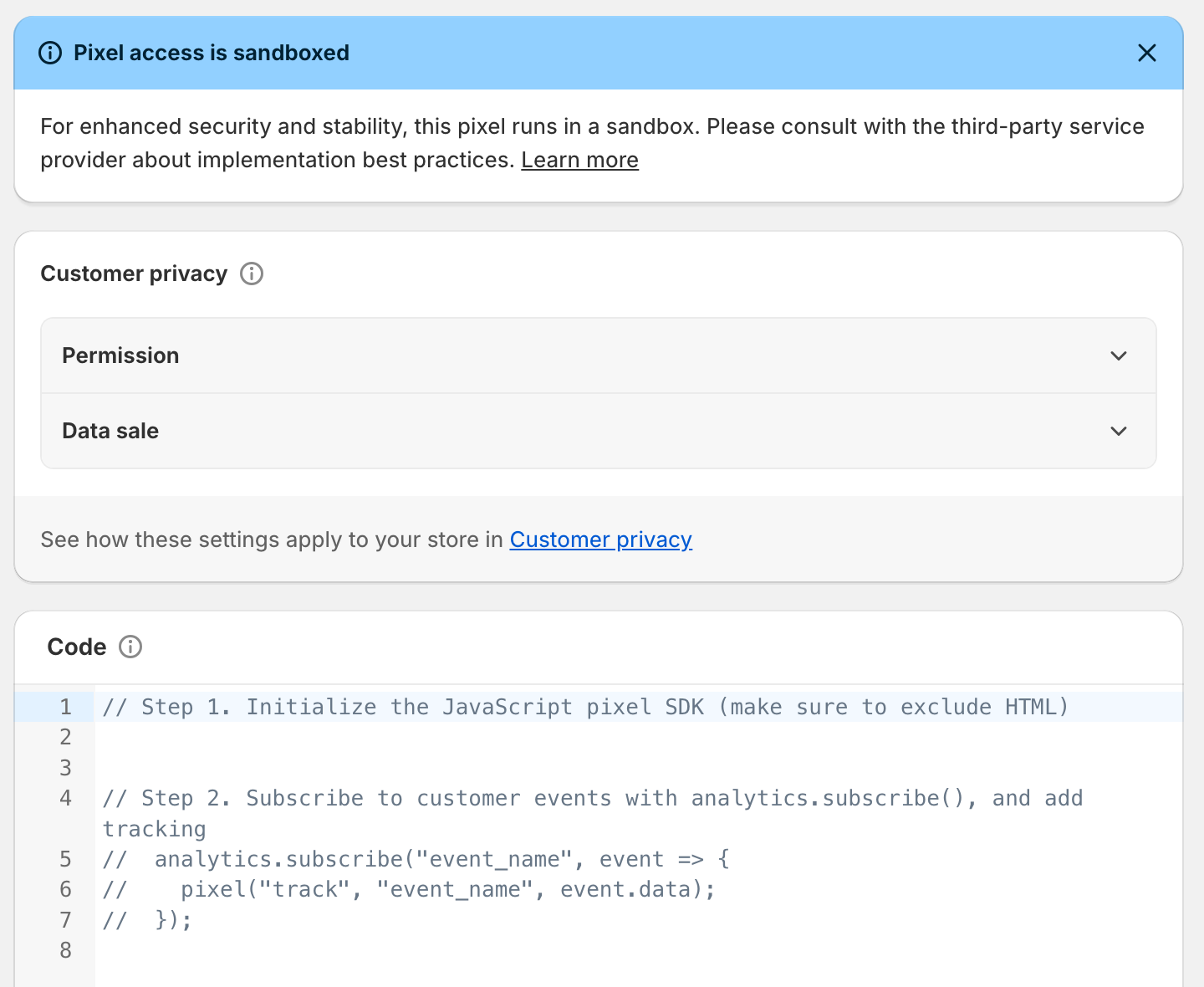The image size is (1204, 987).
Task: Expand the Permission section chevron
Action: point(1119,355)
